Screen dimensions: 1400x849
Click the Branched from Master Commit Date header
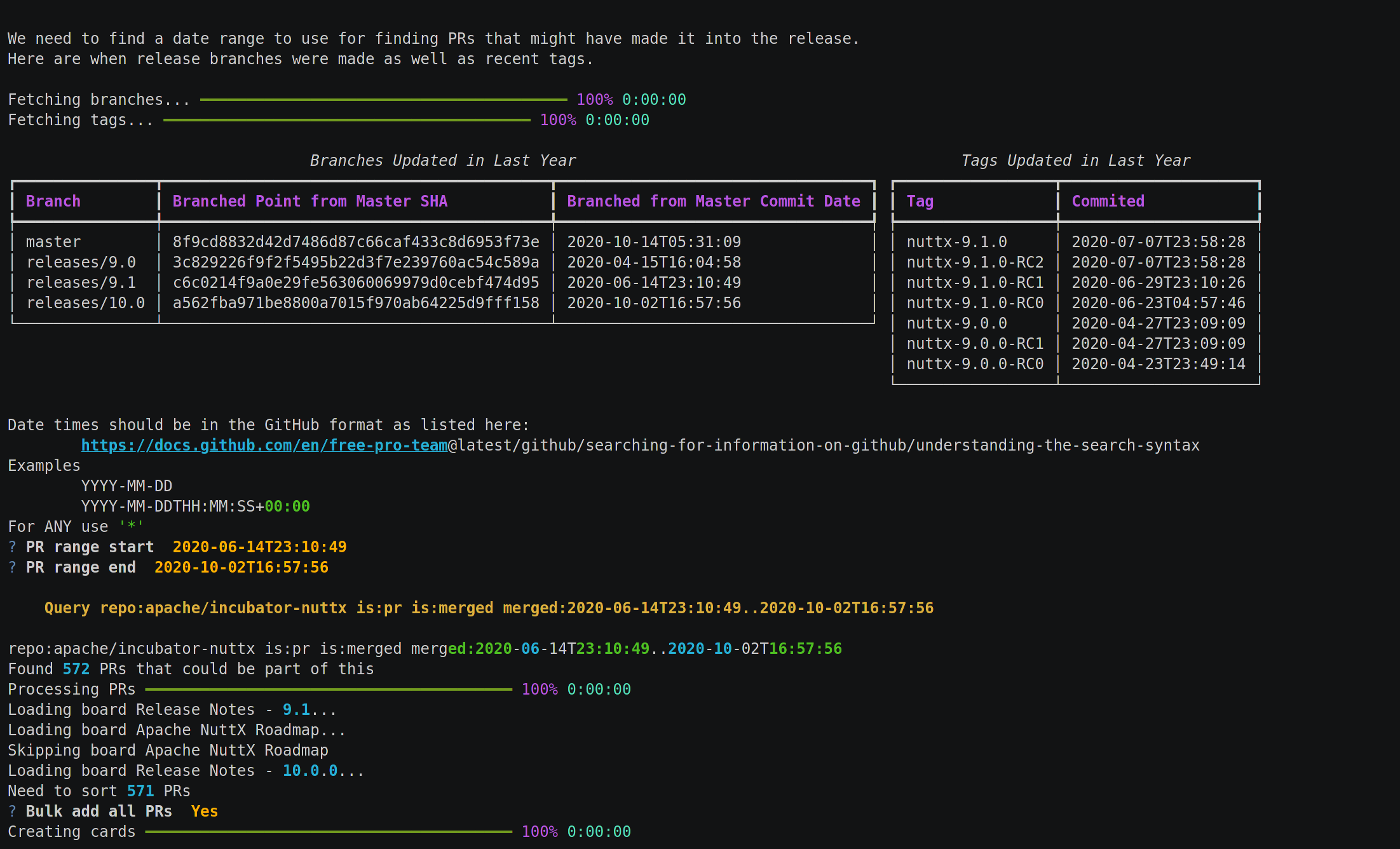click(x=713, y=201)
